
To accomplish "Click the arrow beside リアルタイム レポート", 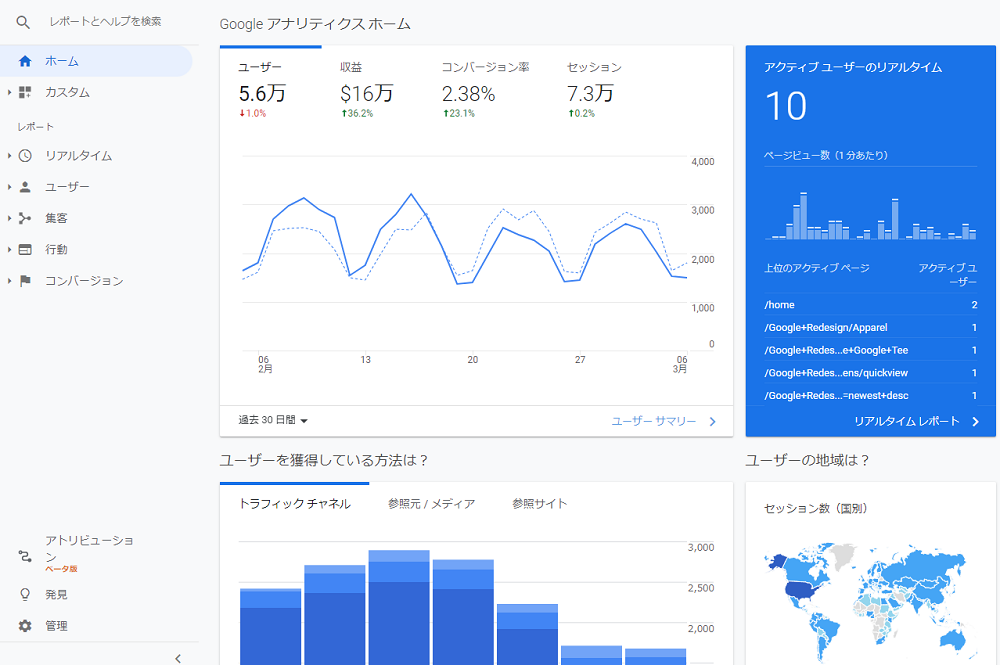I will (x=975, y=421).
